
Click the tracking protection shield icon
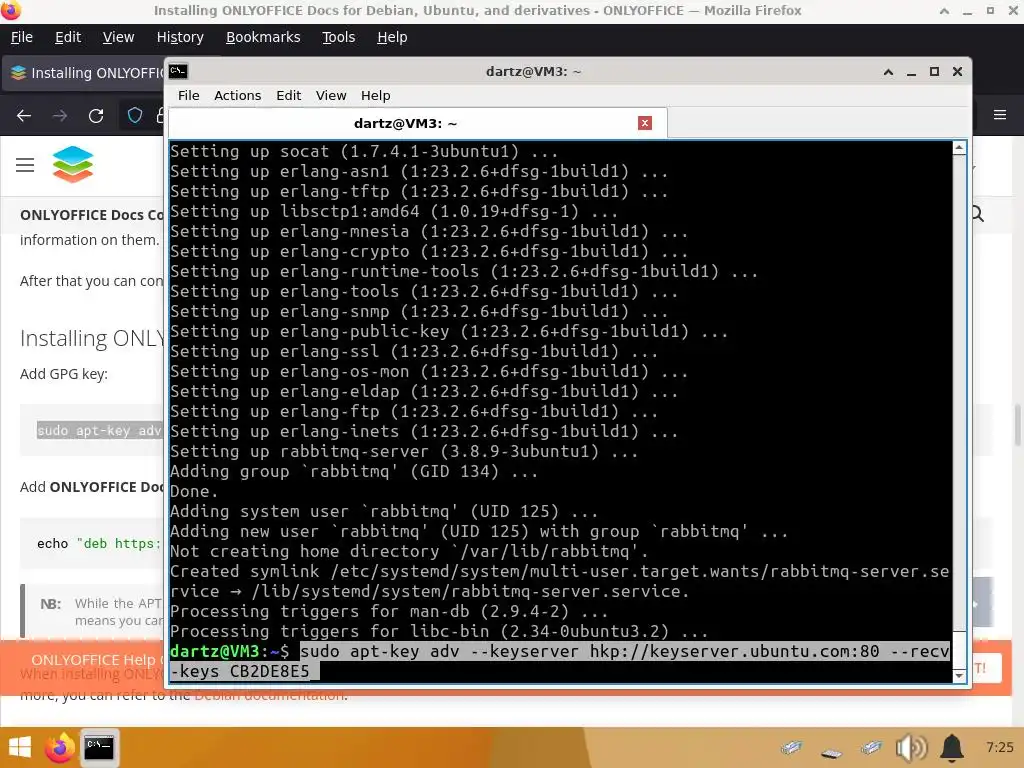pos(135,116)
